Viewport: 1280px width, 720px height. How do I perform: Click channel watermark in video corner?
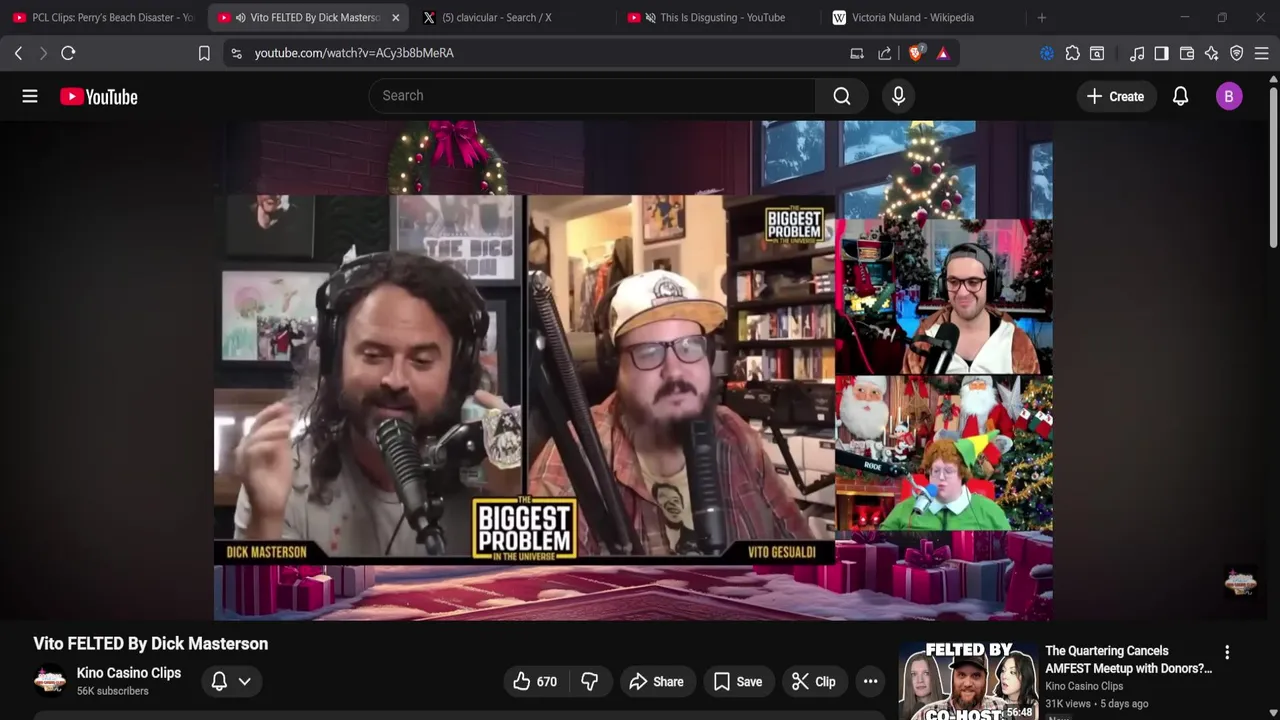pyautogui.click(x=1240, y=582)
